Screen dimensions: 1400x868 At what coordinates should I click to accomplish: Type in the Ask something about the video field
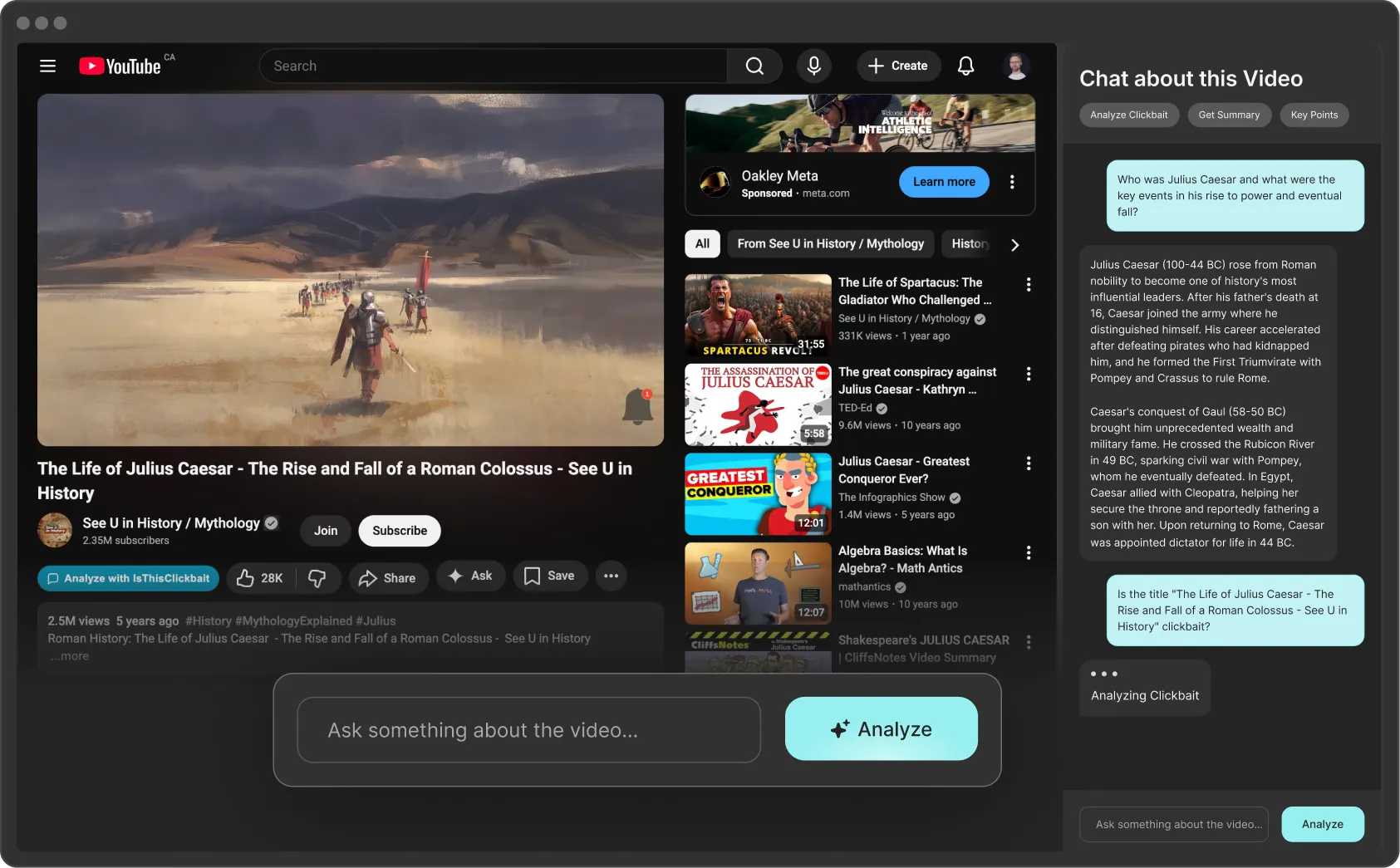click(x=528, y=729)
